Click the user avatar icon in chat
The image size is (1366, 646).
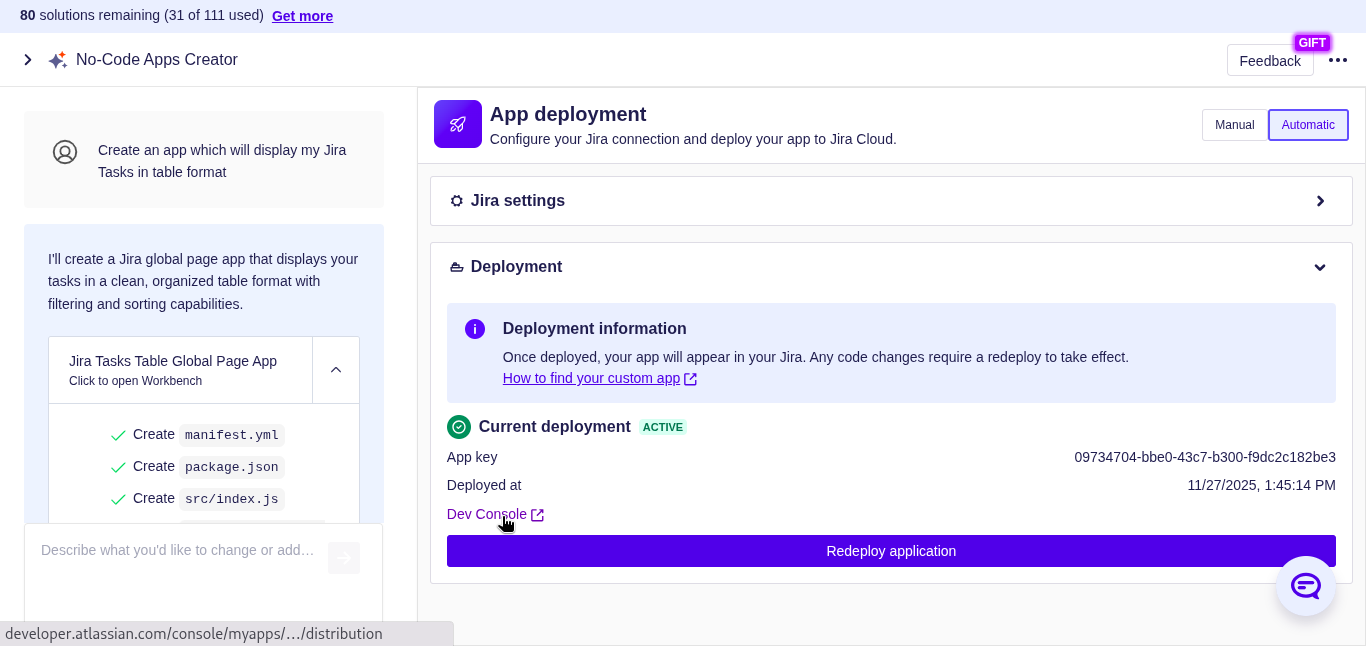coord(65,152)
